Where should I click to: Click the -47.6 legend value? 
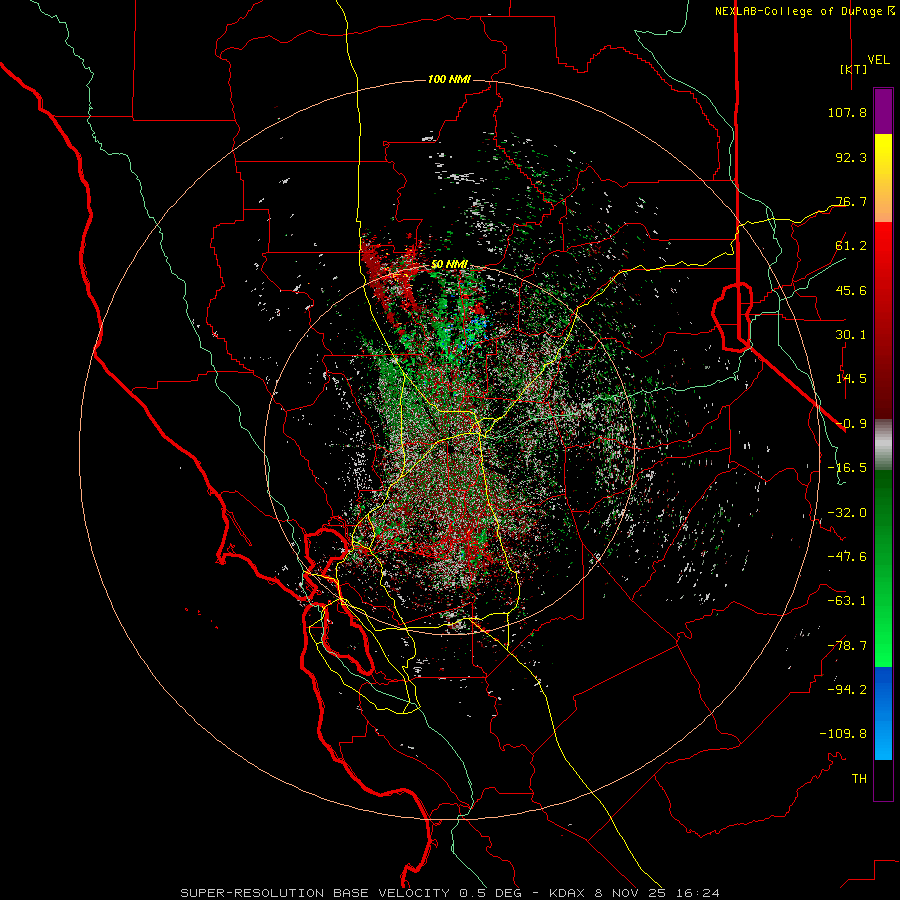[x=847, y=557]
